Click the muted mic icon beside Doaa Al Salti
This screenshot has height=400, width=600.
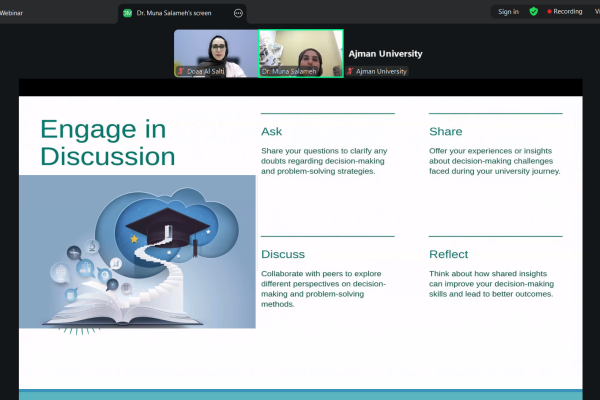pyautogui.click(x=180, y=72)
